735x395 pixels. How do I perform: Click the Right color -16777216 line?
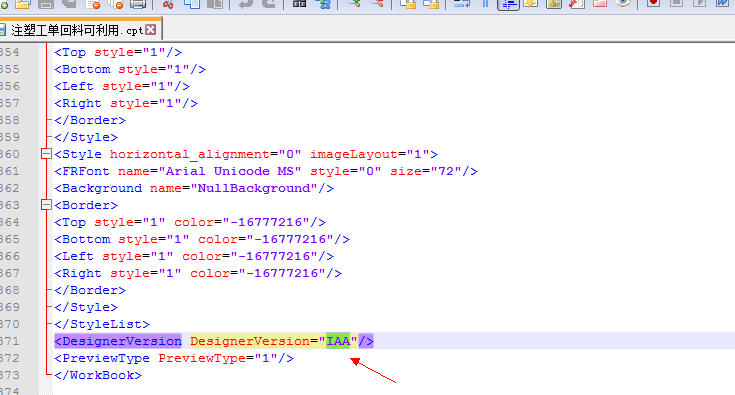(x=198, y=274)
